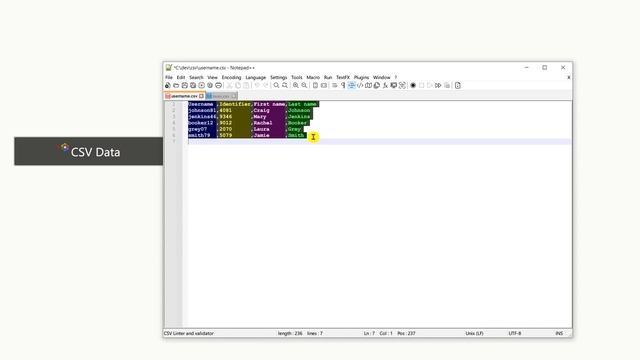The image size is (640, 360).
Task: Open the Run menu
Action: (328, 77)
